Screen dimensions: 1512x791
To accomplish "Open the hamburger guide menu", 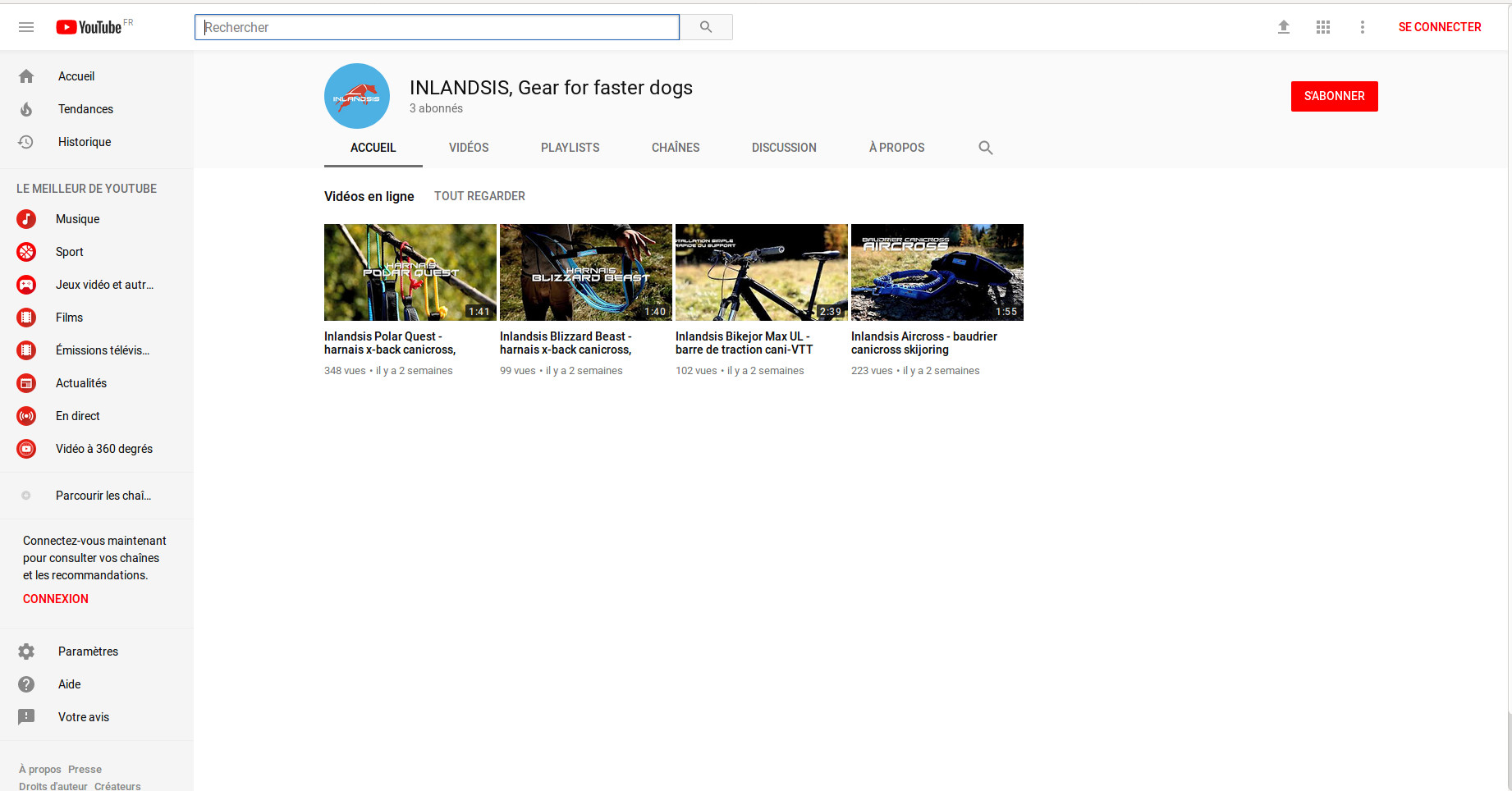I will click(26, 27).
